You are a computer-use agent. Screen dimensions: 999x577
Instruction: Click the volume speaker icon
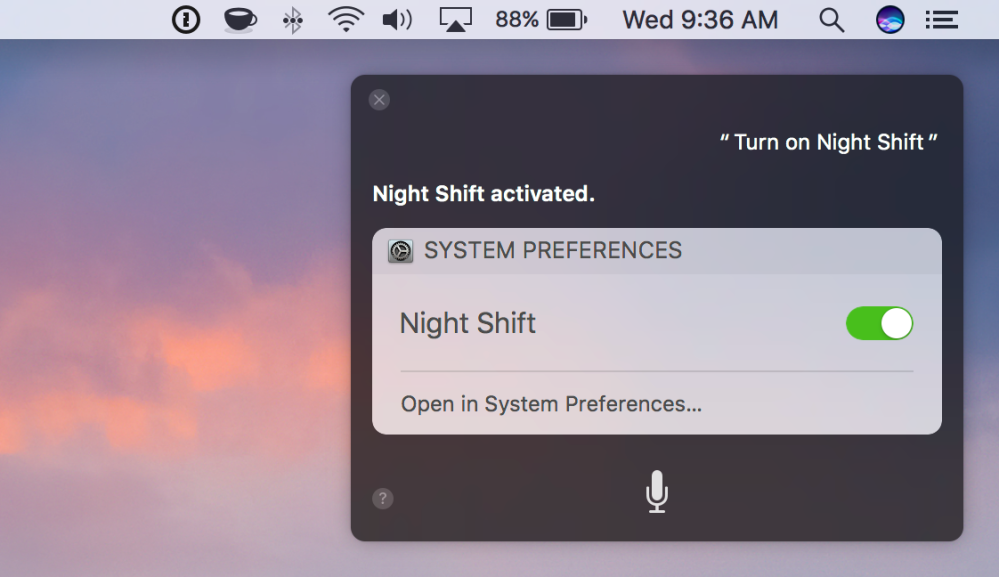click(x=397, y=20)
